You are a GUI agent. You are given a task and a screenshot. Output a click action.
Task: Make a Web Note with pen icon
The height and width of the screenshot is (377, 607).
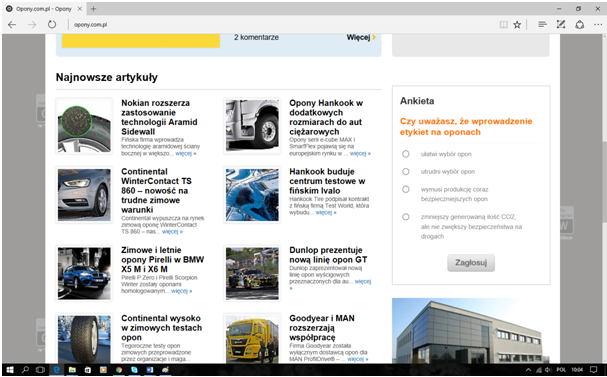pyautogui.click(x=561, y=24)
